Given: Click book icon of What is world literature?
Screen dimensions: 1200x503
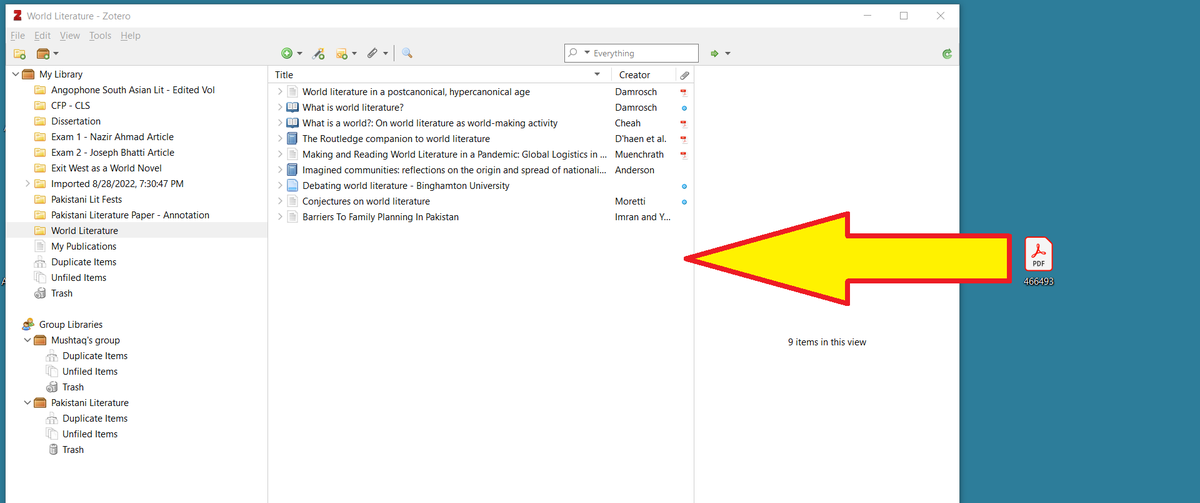Looking at the screenshot, I should 292,107.
